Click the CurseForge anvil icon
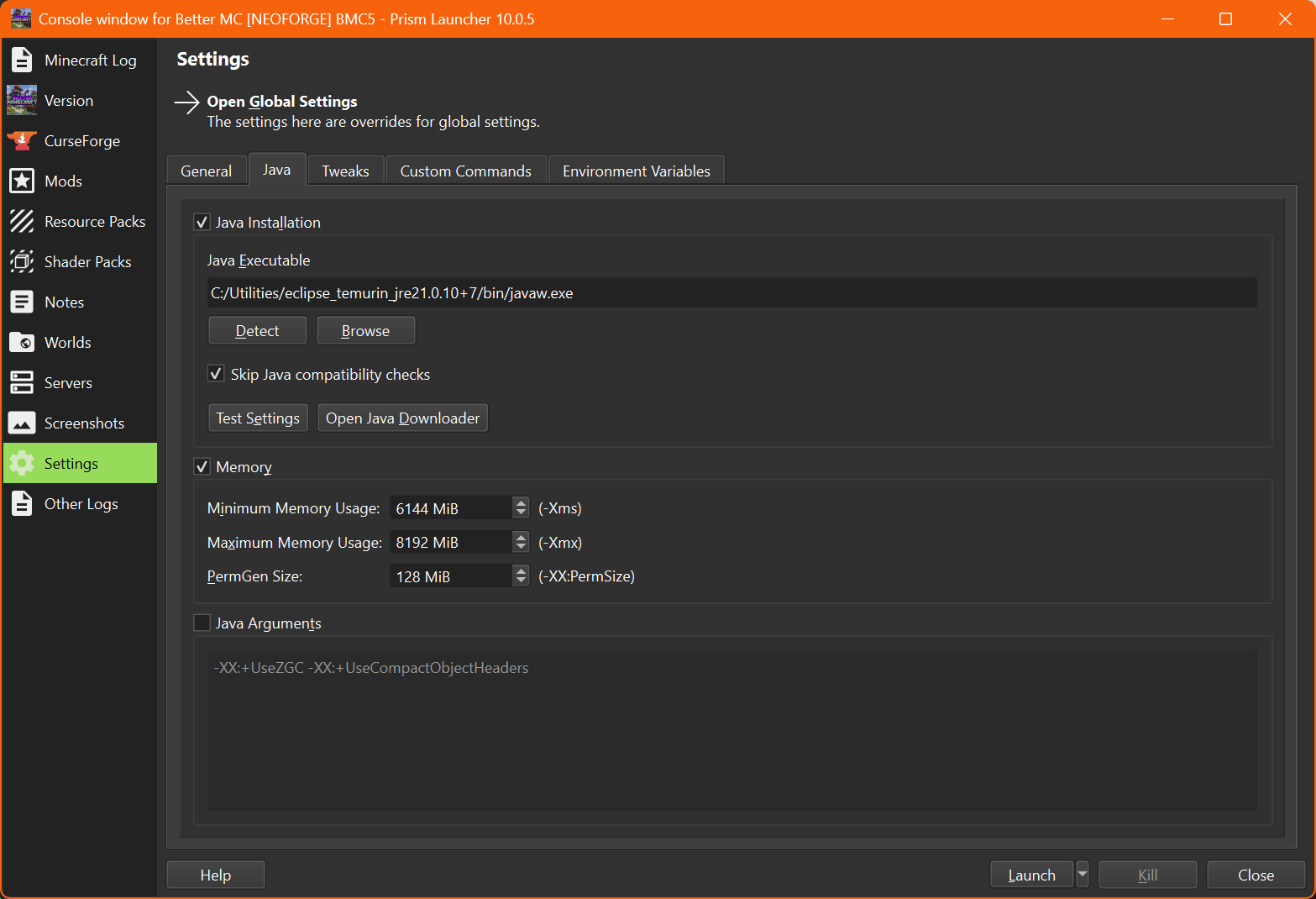 (22, 141)
